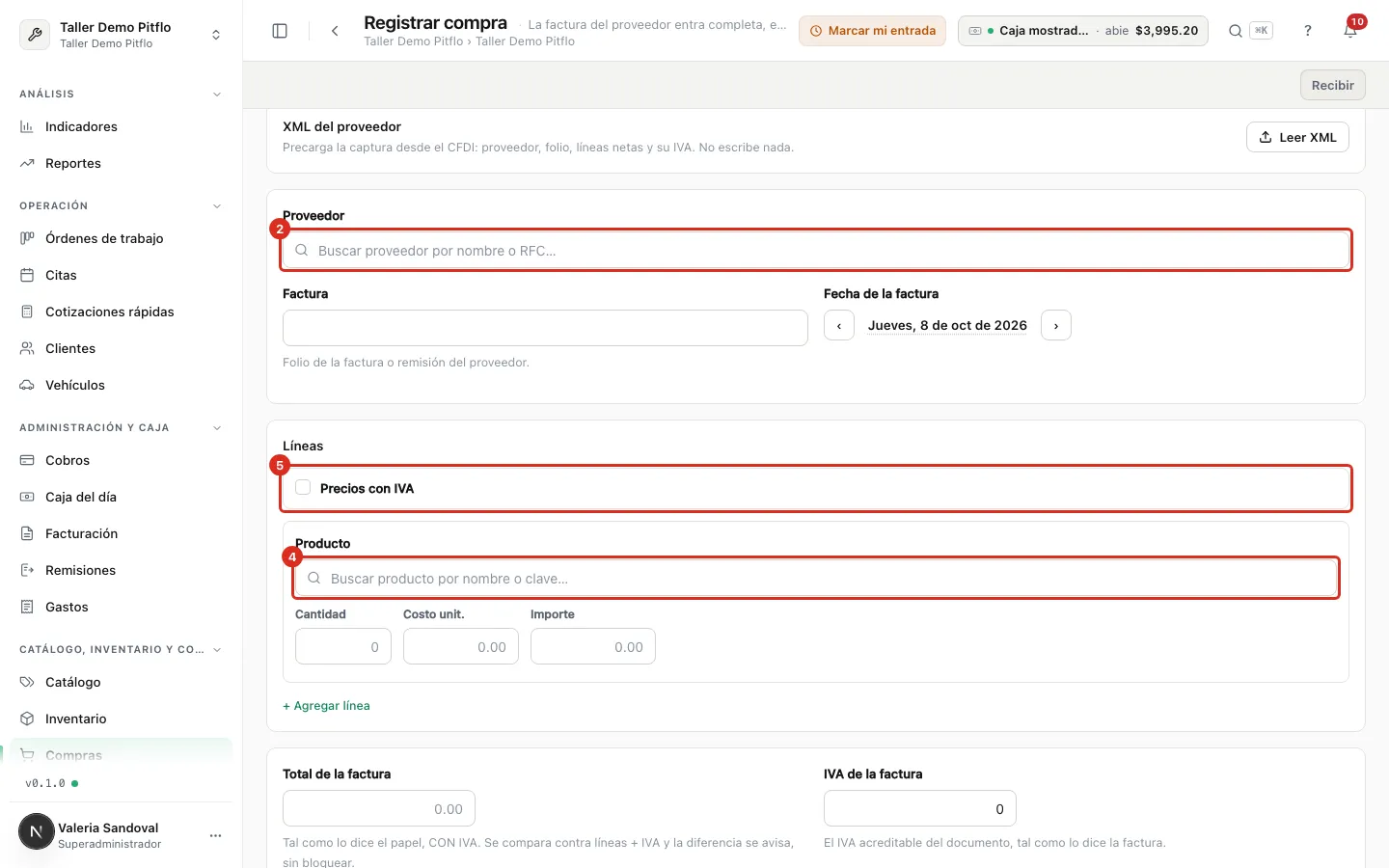
Task: Click the Clientes people icon
Action: (27, 348)
